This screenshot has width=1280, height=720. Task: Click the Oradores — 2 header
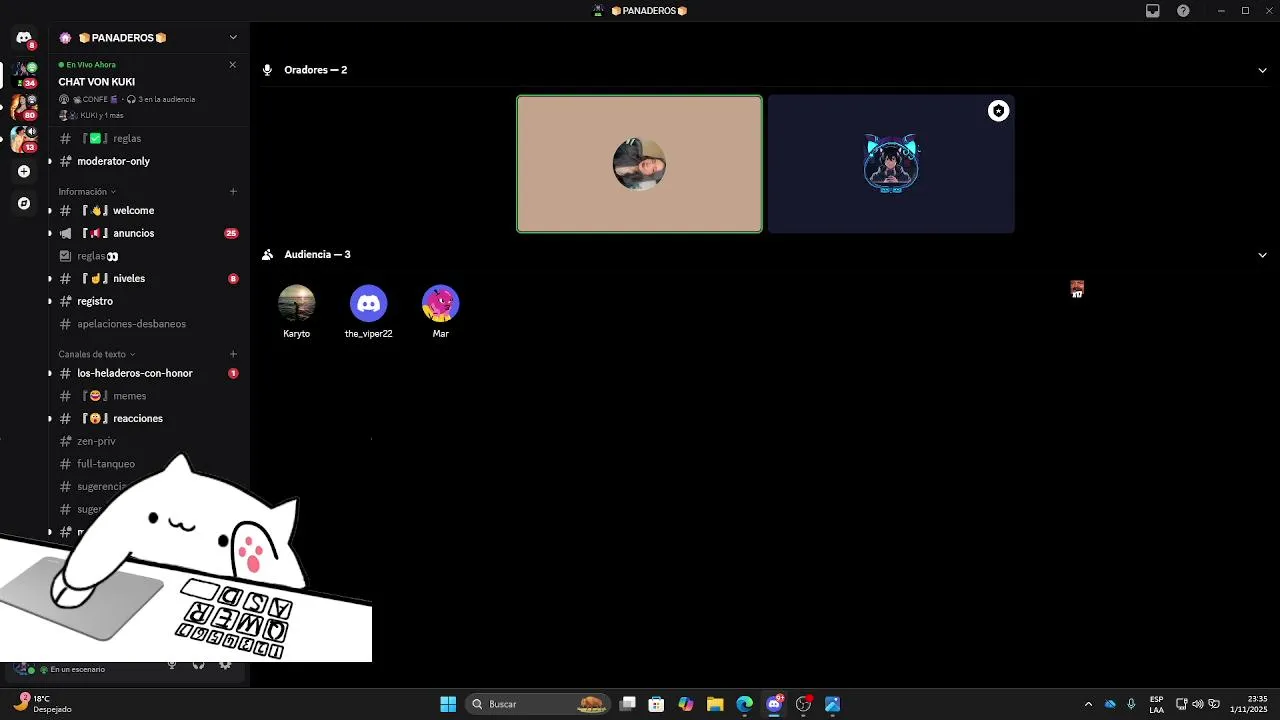pos(315,70)
